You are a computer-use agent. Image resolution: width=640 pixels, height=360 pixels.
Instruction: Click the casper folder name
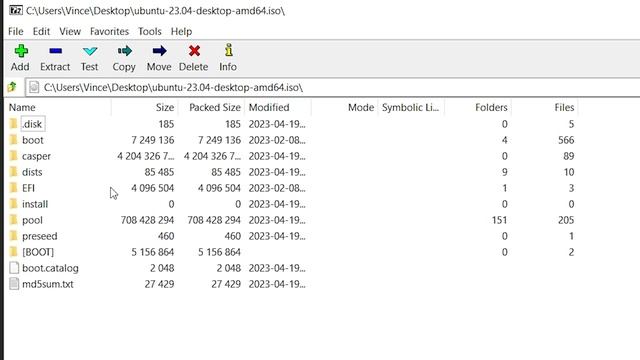(x=36, y=156)
